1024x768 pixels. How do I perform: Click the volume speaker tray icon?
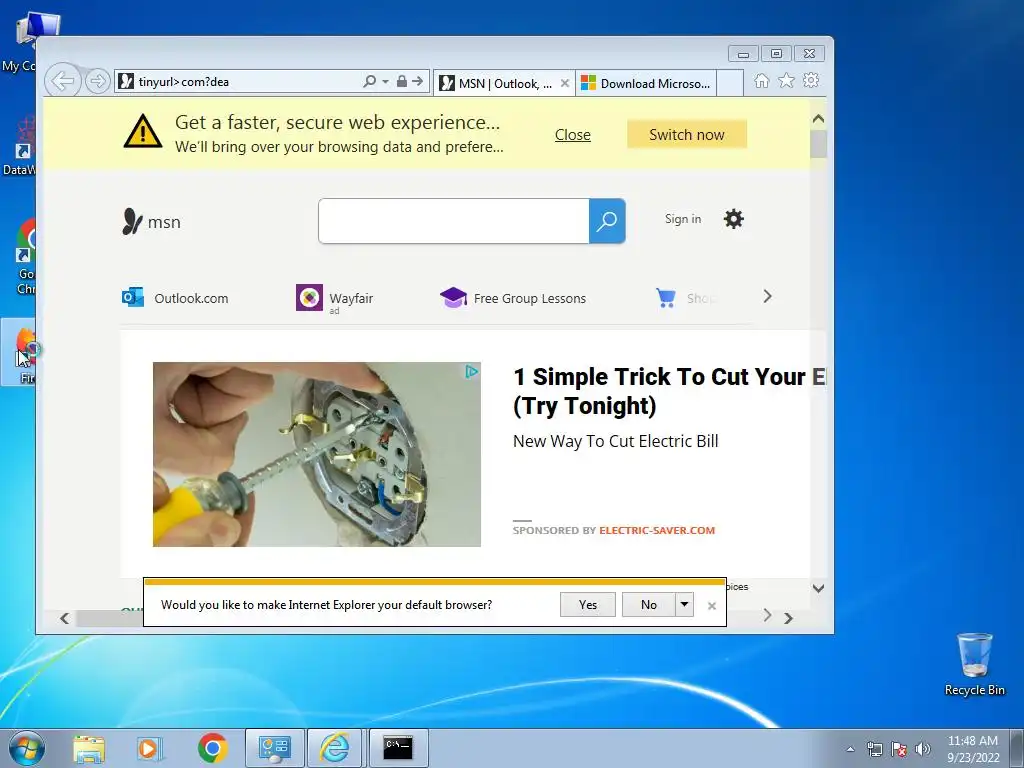[923, 749]
